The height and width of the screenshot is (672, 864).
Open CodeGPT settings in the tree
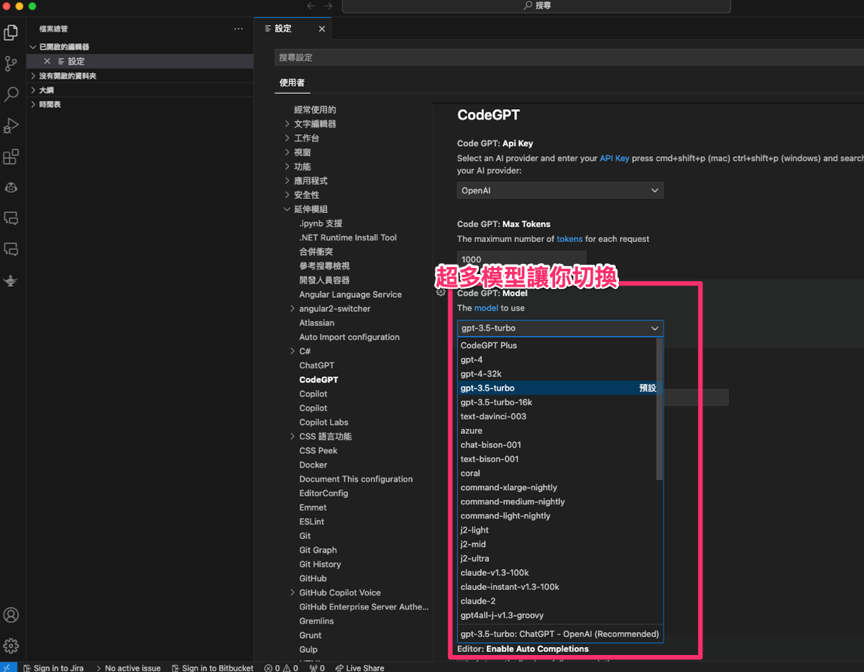pyautogui.click(x=318, y=380)
